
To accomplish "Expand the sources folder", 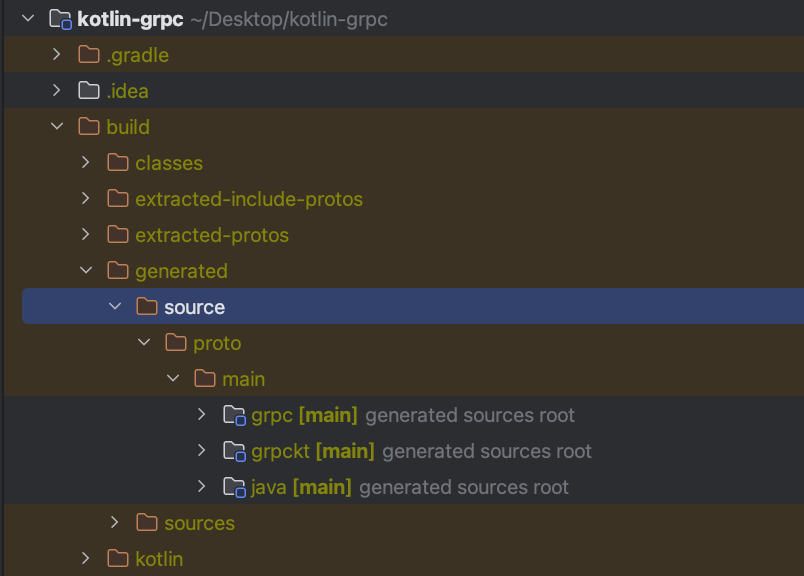I will click(x=113, y=523).
